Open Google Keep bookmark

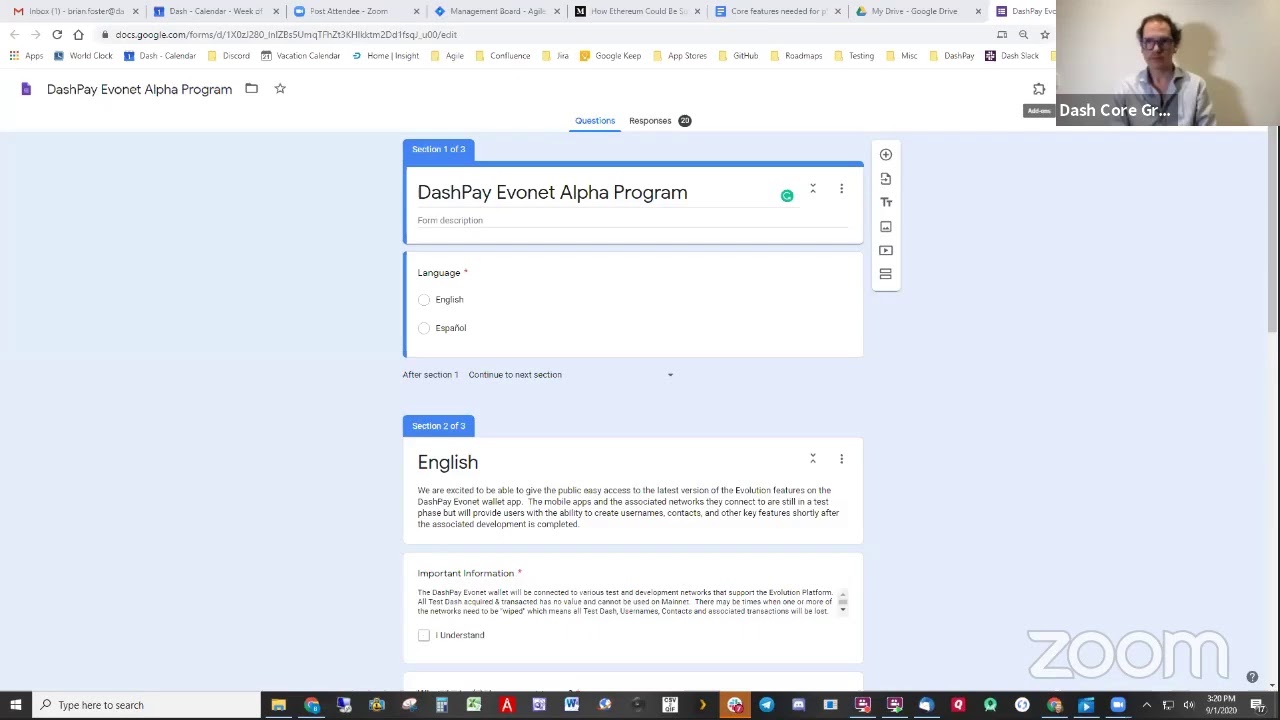[x=610, y=56]
